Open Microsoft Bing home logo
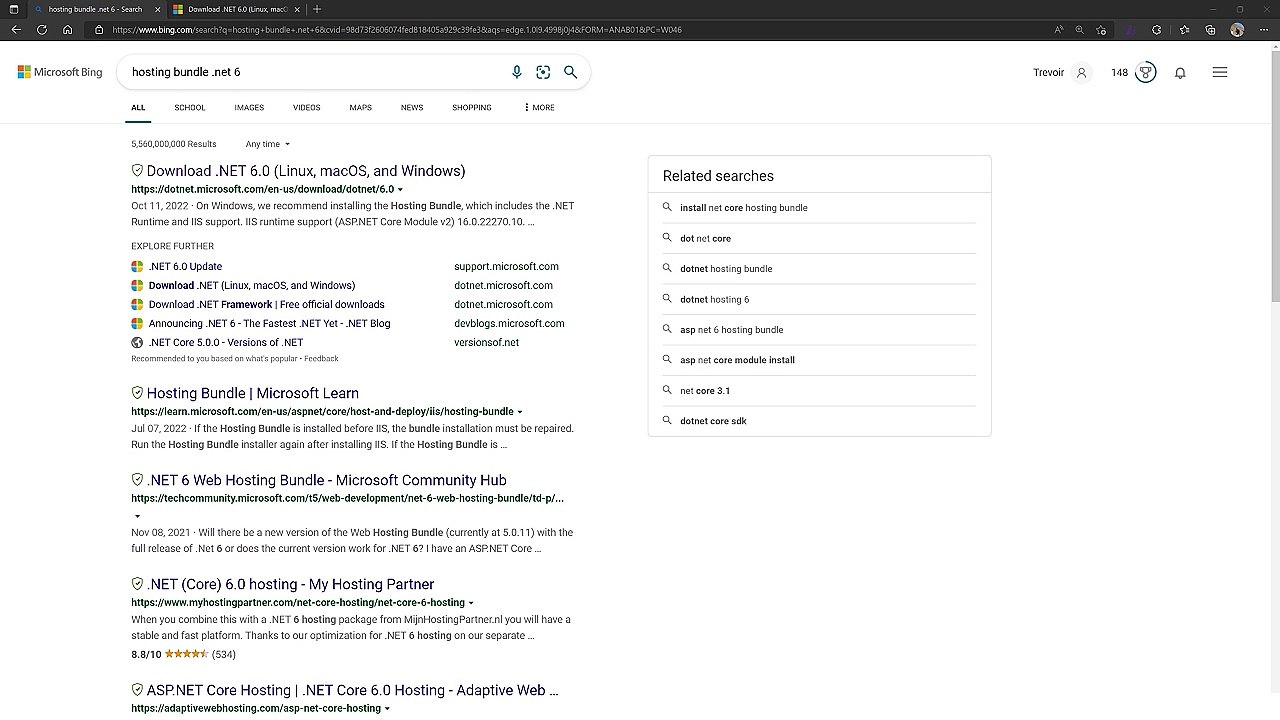The height and width of the screenshot is (720, 1280). pos(60,72)
